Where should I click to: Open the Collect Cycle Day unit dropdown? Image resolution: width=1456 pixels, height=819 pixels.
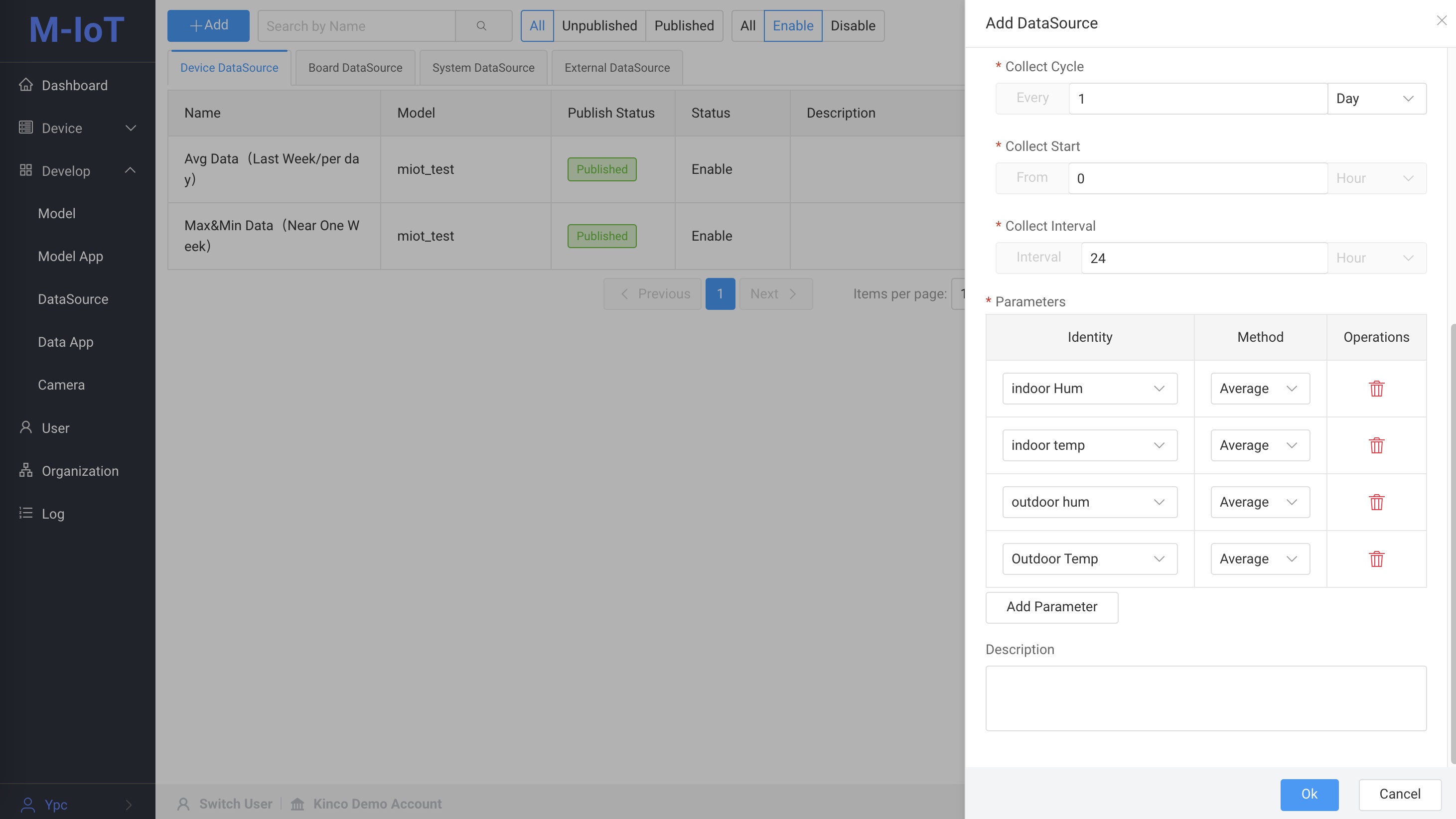coord(1376,99)
